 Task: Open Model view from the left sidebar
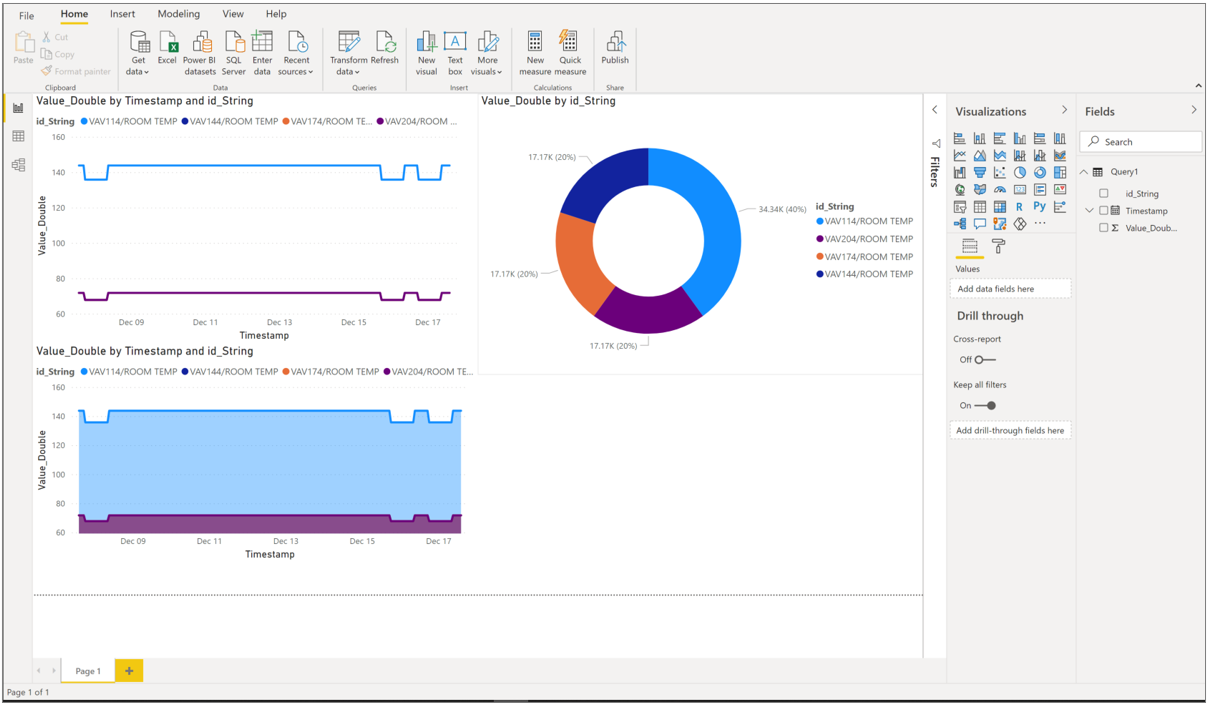(x=18, y=164)
